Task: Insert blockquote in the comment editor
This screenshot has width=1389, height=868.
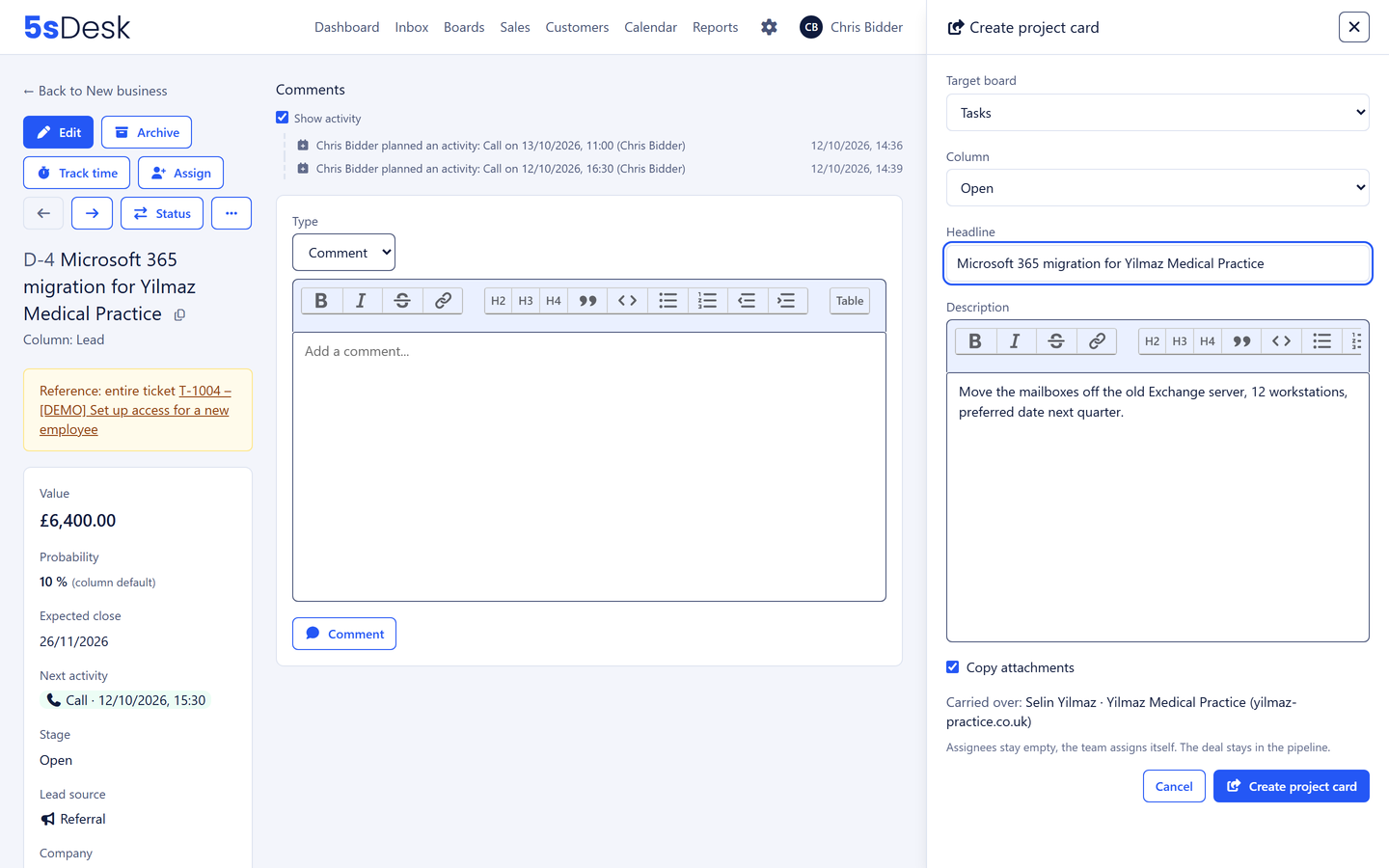Action: 587,301
